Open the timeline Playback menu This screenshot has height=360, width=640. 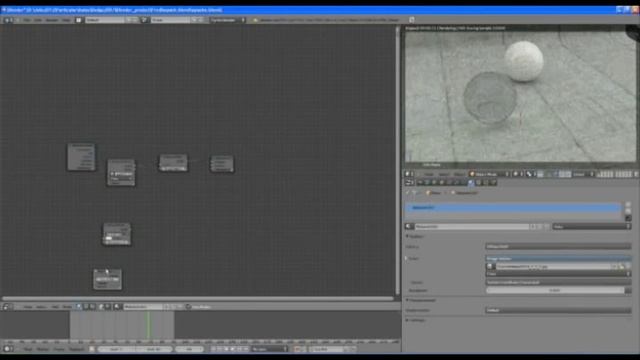(77, 349)
